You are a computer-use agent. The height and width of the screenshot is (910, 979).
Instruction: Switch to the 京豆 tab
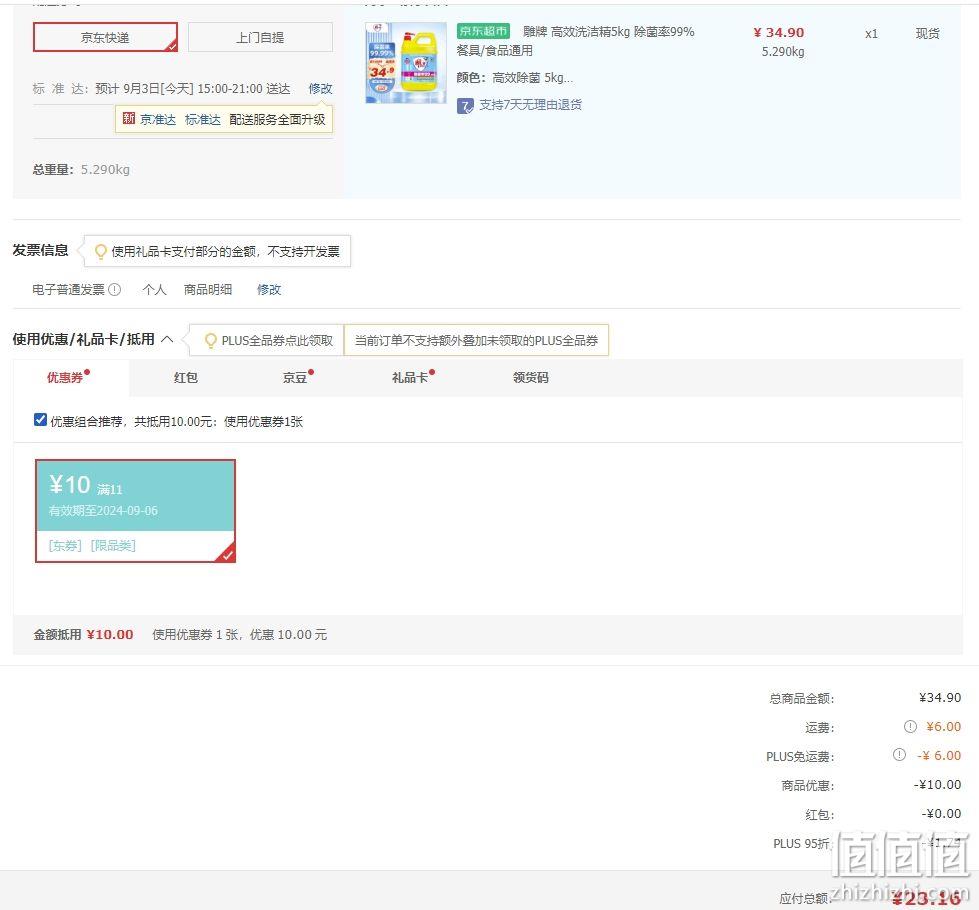(295, 377)
